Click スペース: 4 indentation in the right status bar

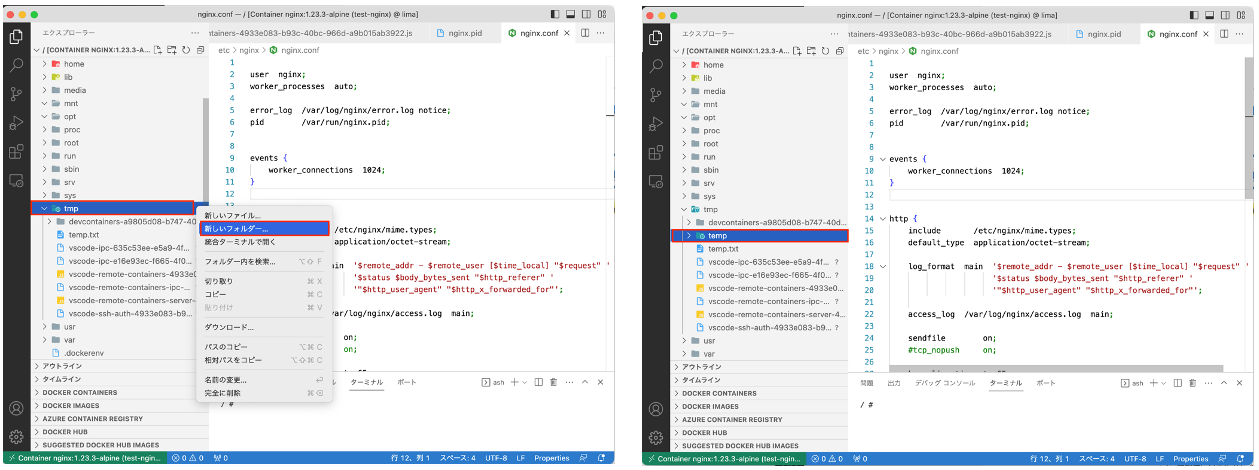(1097, 458)
